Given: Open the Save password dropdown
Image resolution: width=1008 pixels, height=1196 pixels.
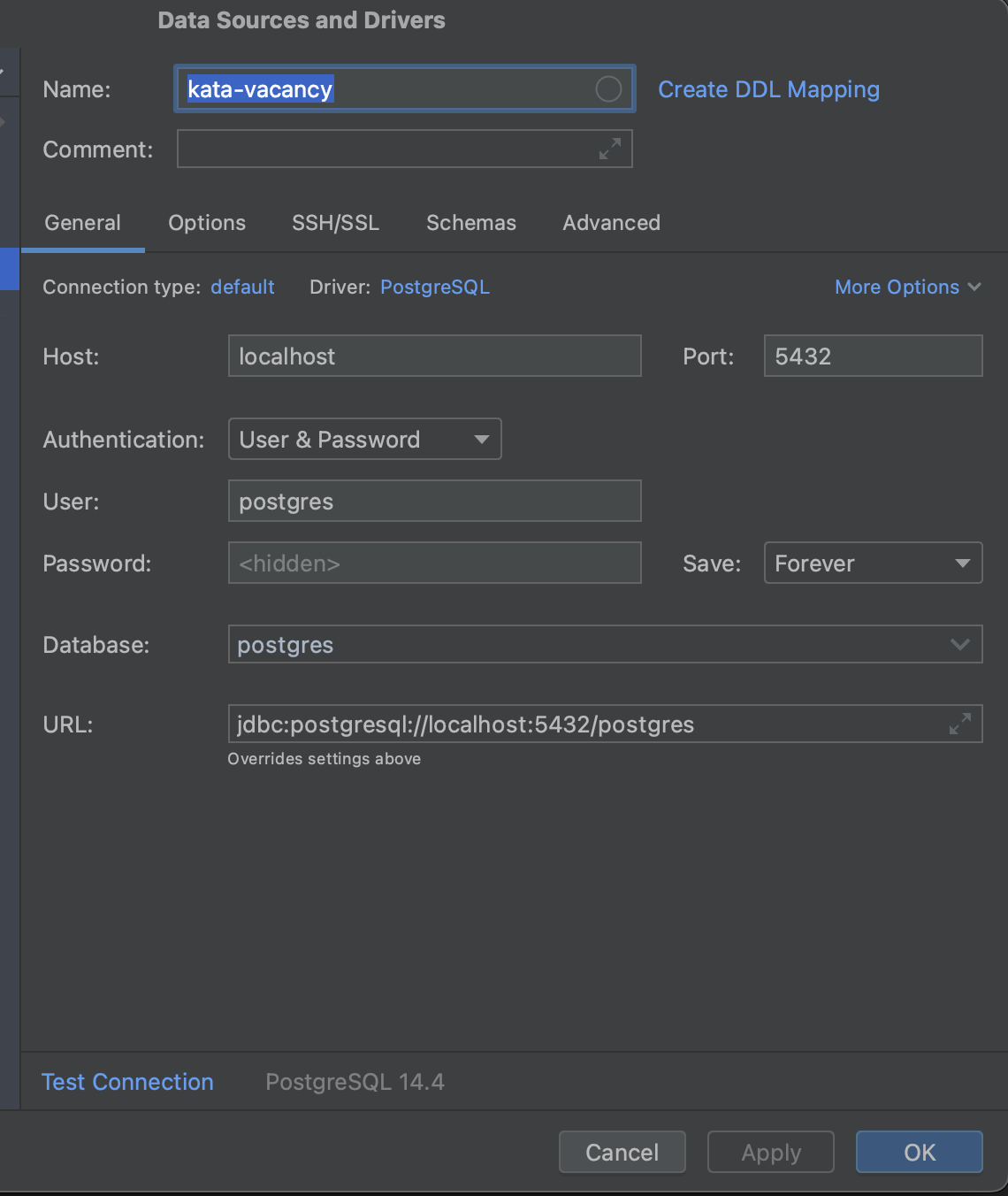Looking at the screenshot, I should [x=873, y=563].
